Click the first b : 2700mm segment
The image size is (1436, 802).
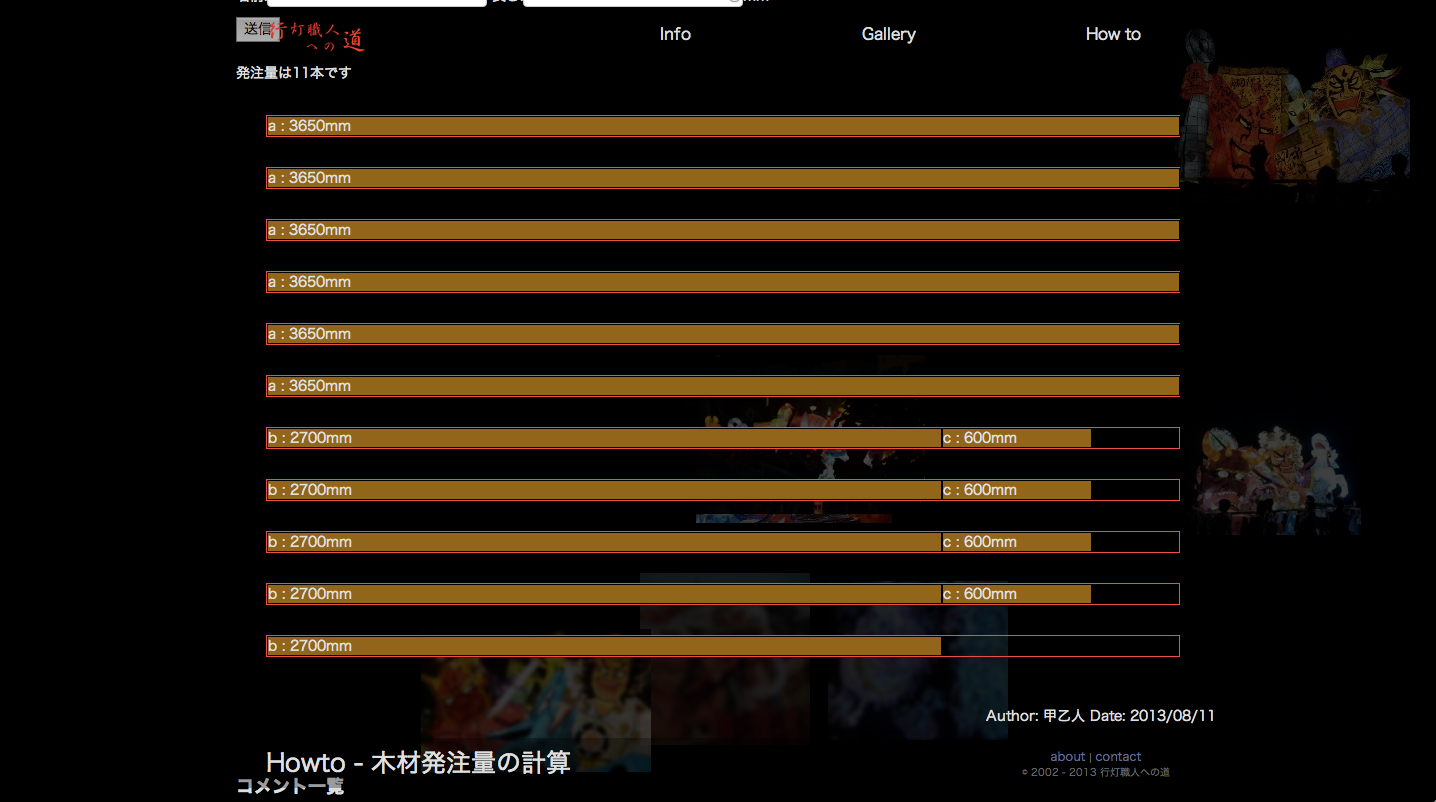click(603, 438)
